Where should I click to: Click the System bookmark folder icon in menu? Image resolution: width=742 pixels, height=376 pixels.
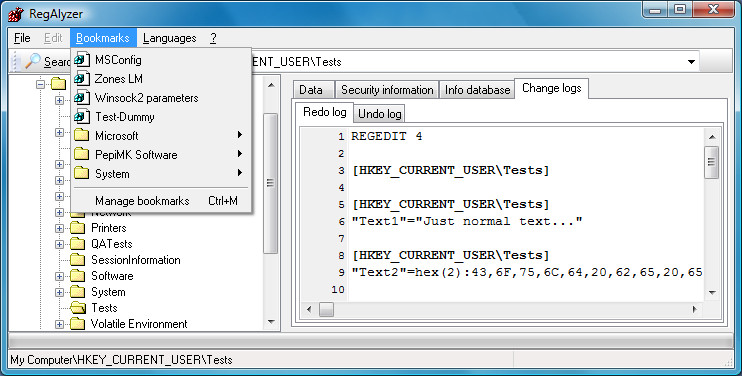click(x=82, y=174)
